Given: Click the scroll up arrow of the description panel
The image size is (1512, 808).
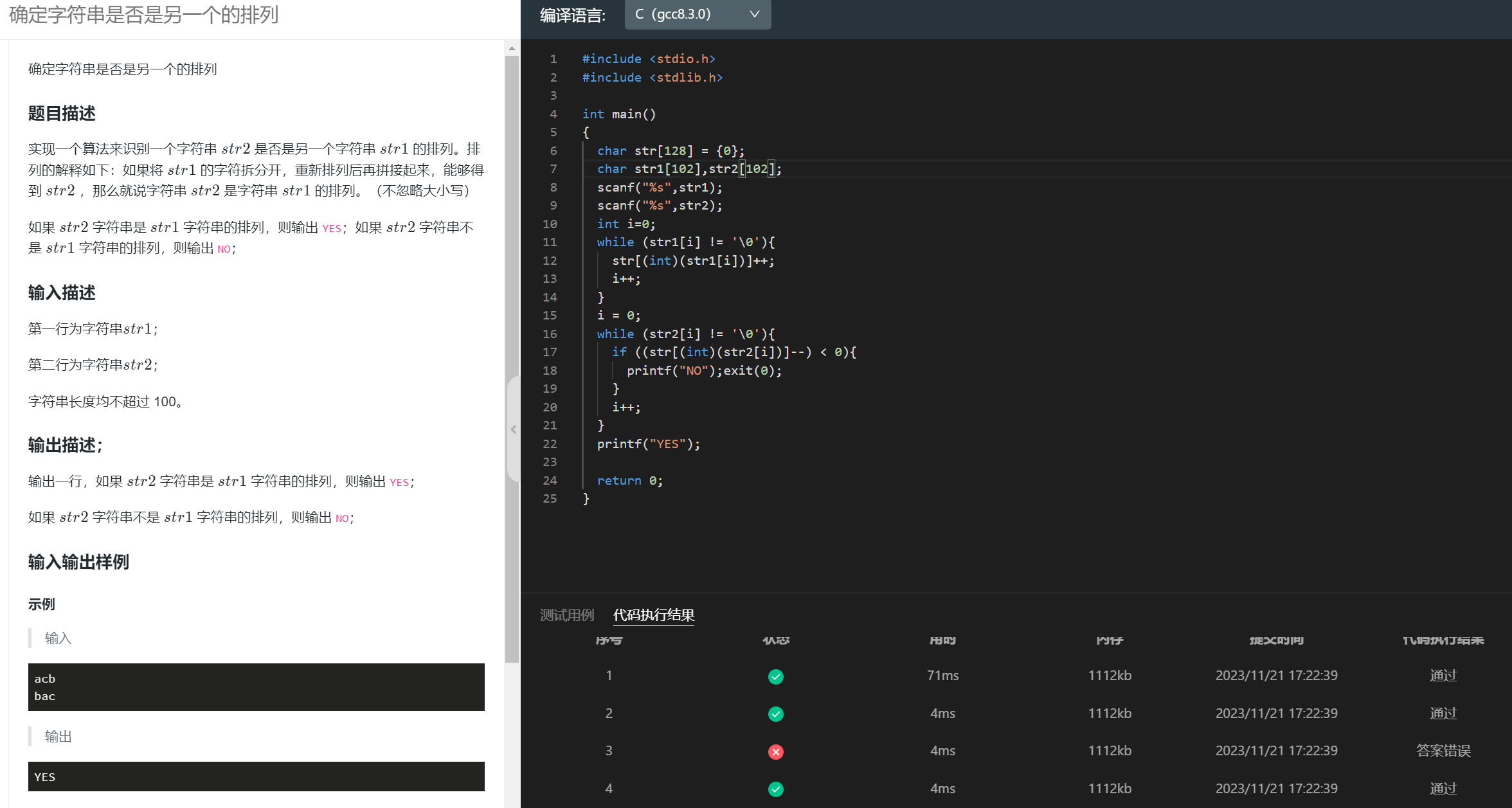Looking at the screenshot, I should point(512,48).
